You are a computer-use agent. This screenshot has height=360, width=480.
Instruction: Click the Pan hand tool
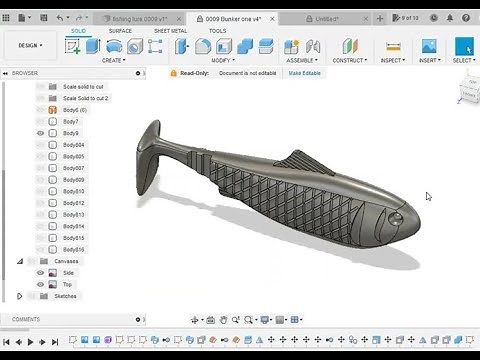point(223,320)
